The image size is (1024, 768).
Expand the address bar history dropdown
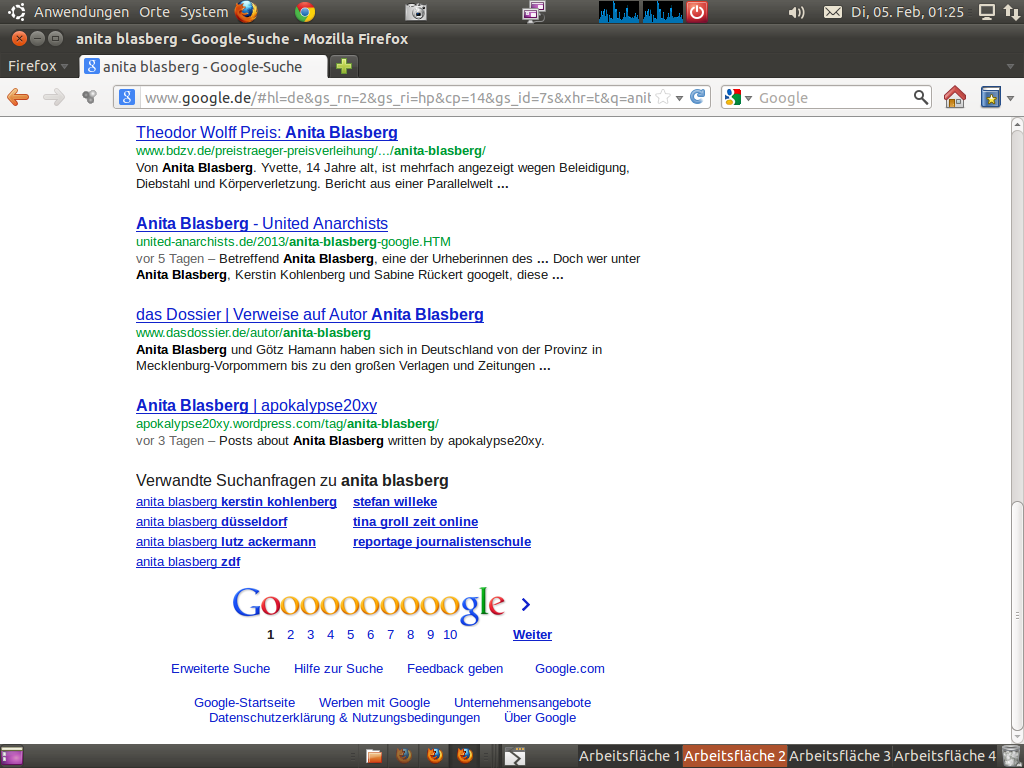tap(680, 98)
